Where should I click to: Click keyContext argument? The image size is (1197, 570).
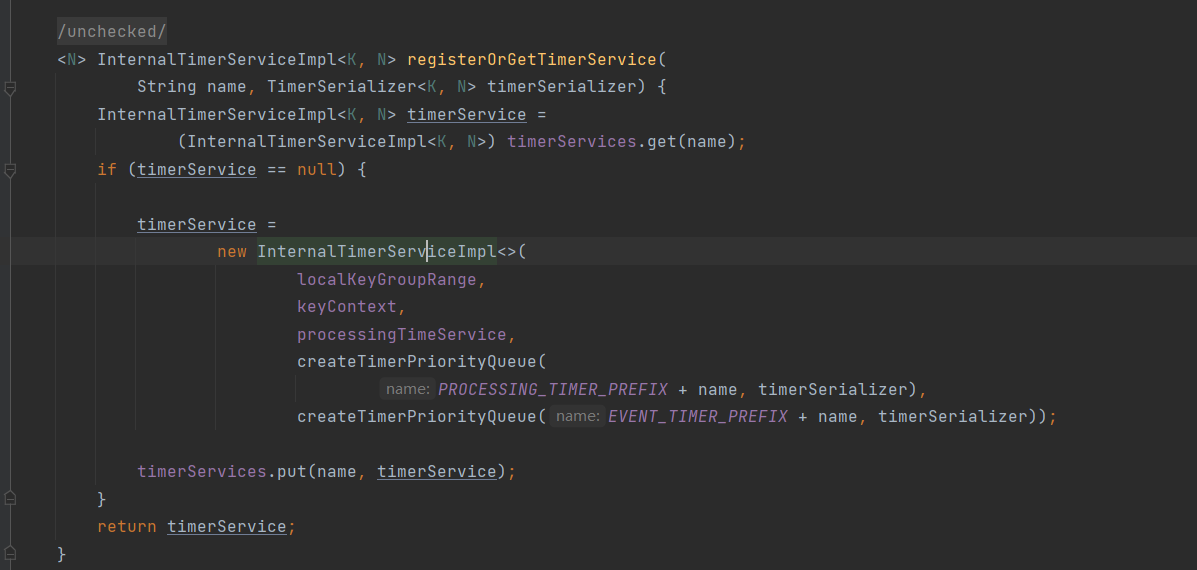click(347, 307)
